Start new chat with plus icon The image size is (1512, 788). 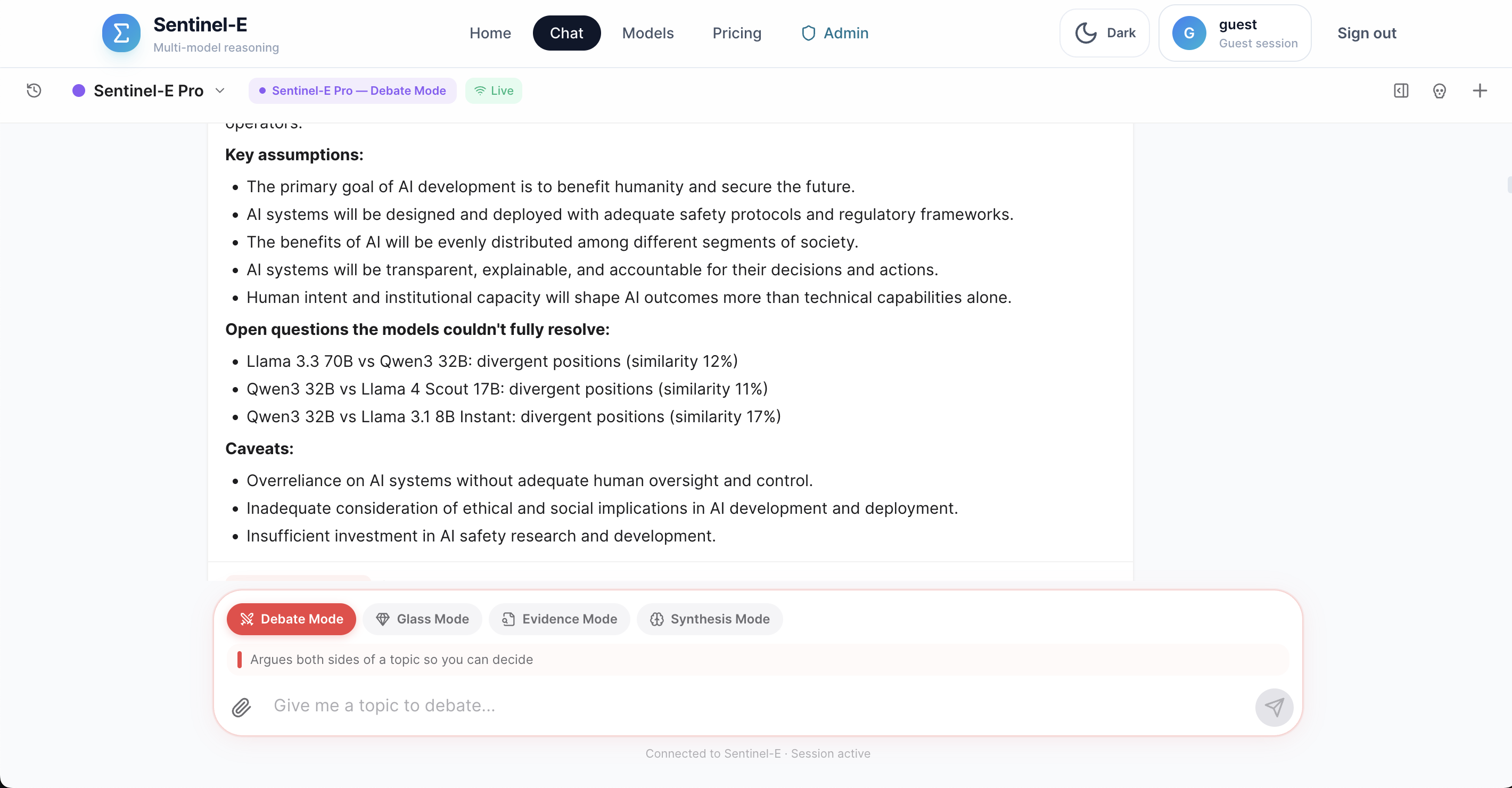[1480, 91]
